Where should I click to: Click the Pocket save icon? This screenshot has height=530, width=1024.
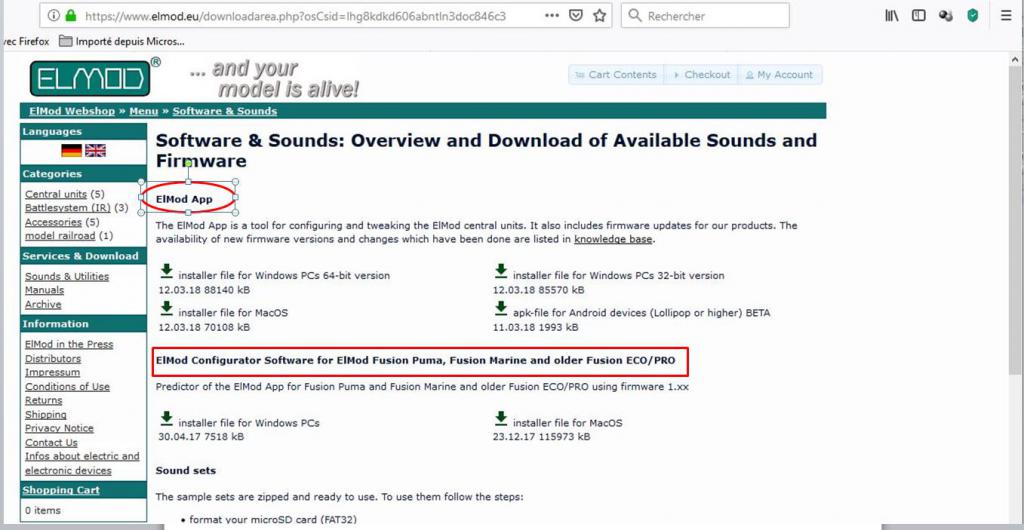click(575, 16)
